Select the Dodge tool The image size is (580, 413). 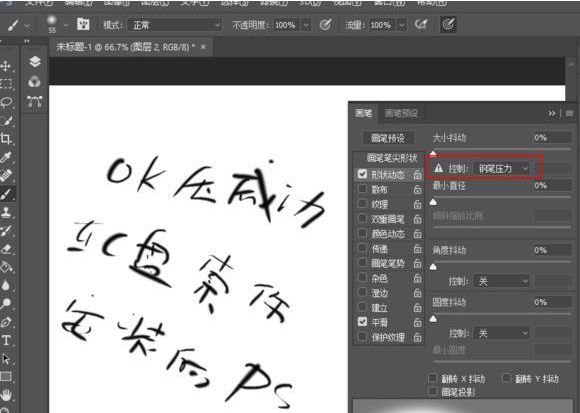pos(6,304)
